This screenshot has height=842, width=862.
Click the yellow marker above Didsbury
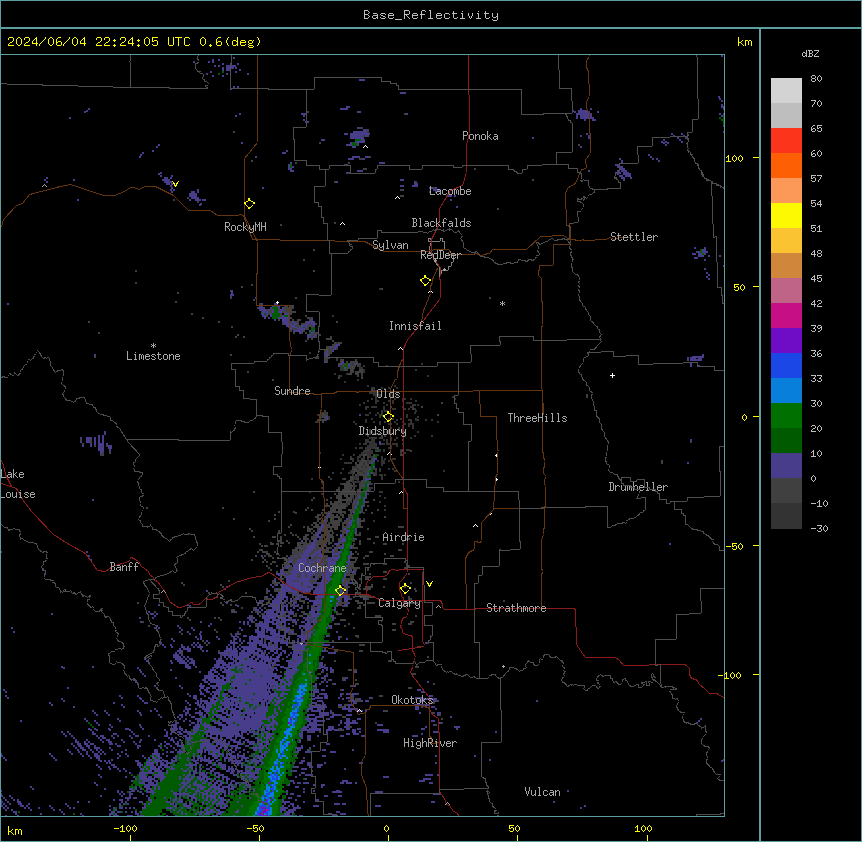click(x=388, y=417)
